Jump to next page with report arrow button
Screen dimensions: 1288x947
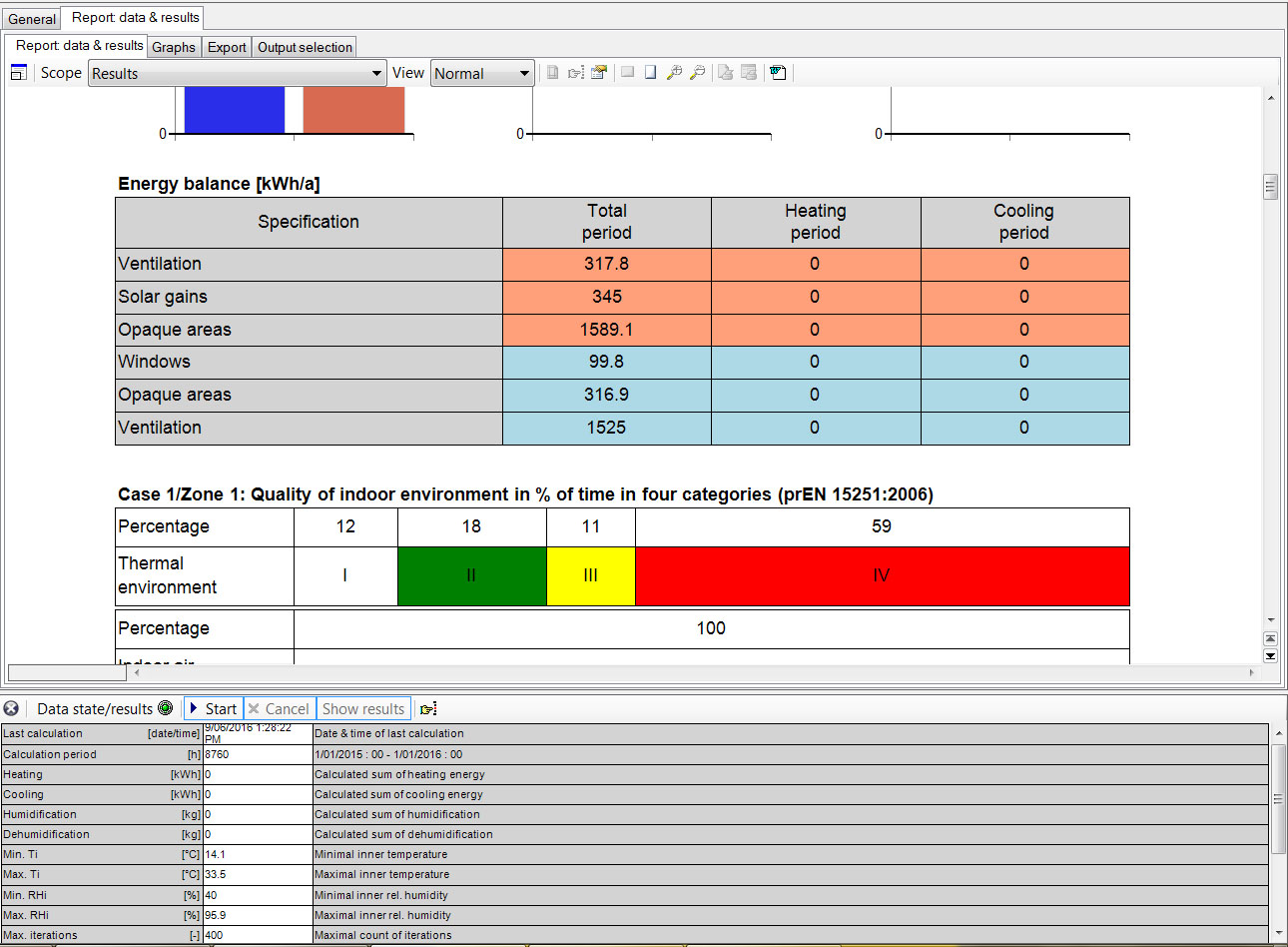1270,655
